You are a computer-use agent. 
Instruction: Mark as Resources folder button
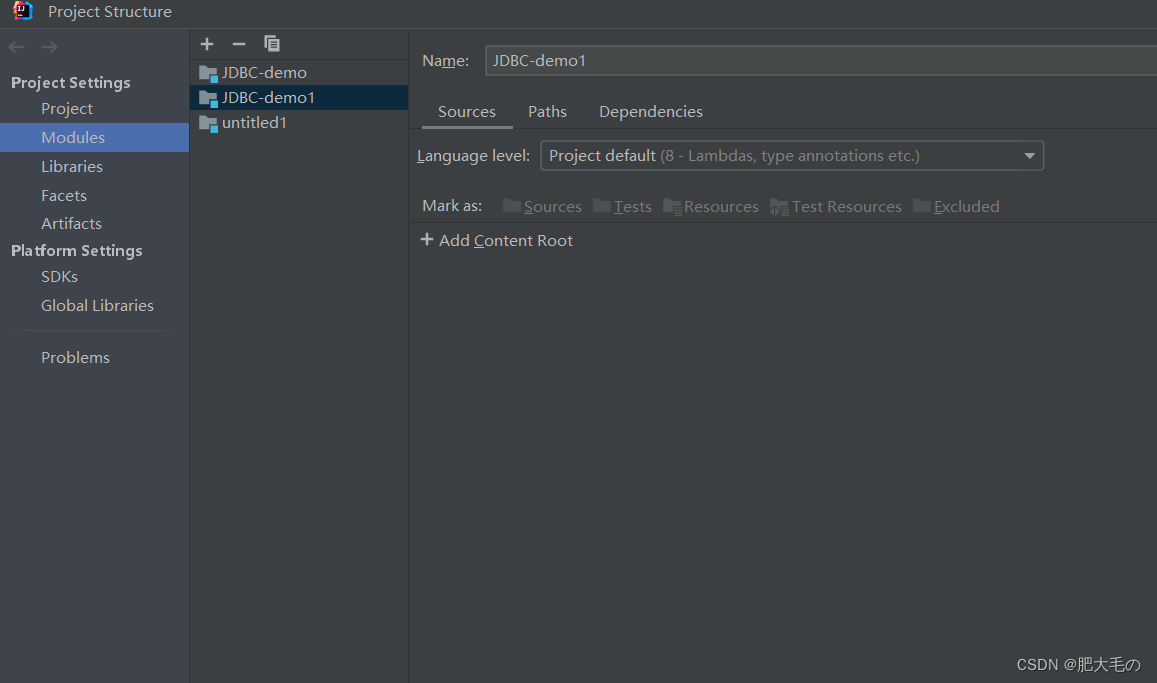pos(711,207)
